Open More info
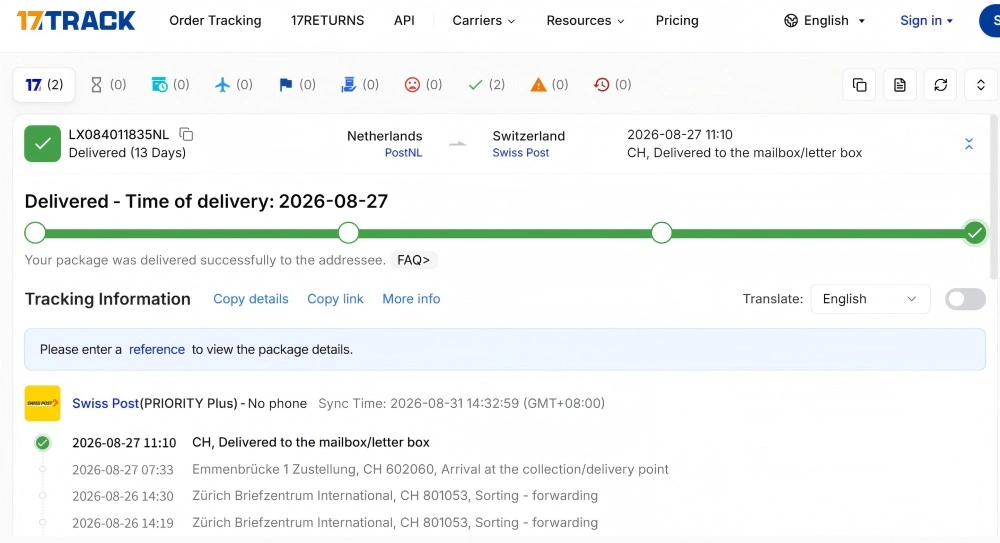Image resolution: width=1000 pixels, height=543 pixels. coord(411,299)
